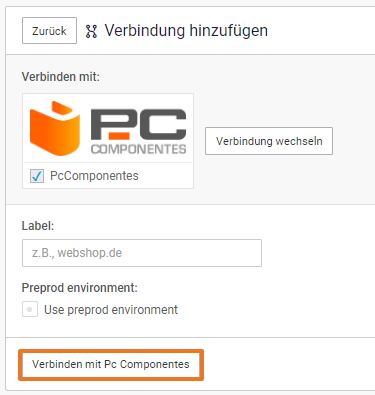This screenshot has height=395, width=375.
Task: Click Verbinden mit Pc Componentes button
Action: pyautogui.click(x=111, y=364)
